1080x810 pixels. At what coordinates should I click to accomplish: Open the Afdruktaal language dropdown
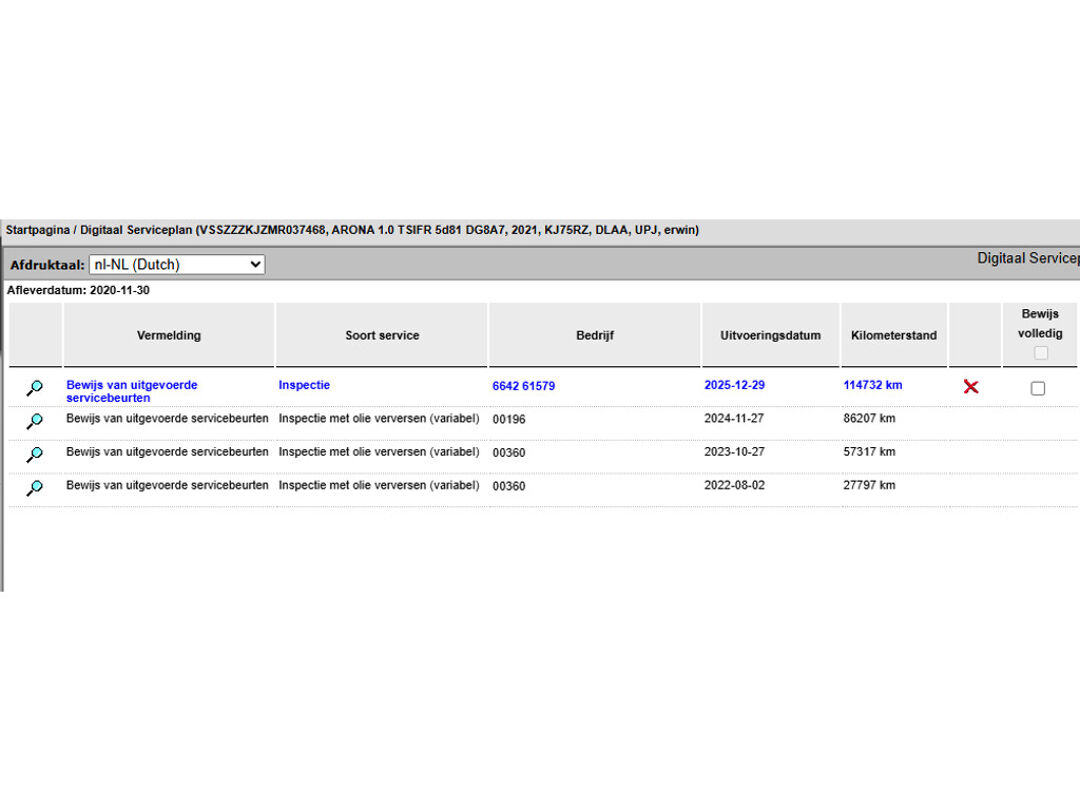pyautogui.click(x=177, y=265)
